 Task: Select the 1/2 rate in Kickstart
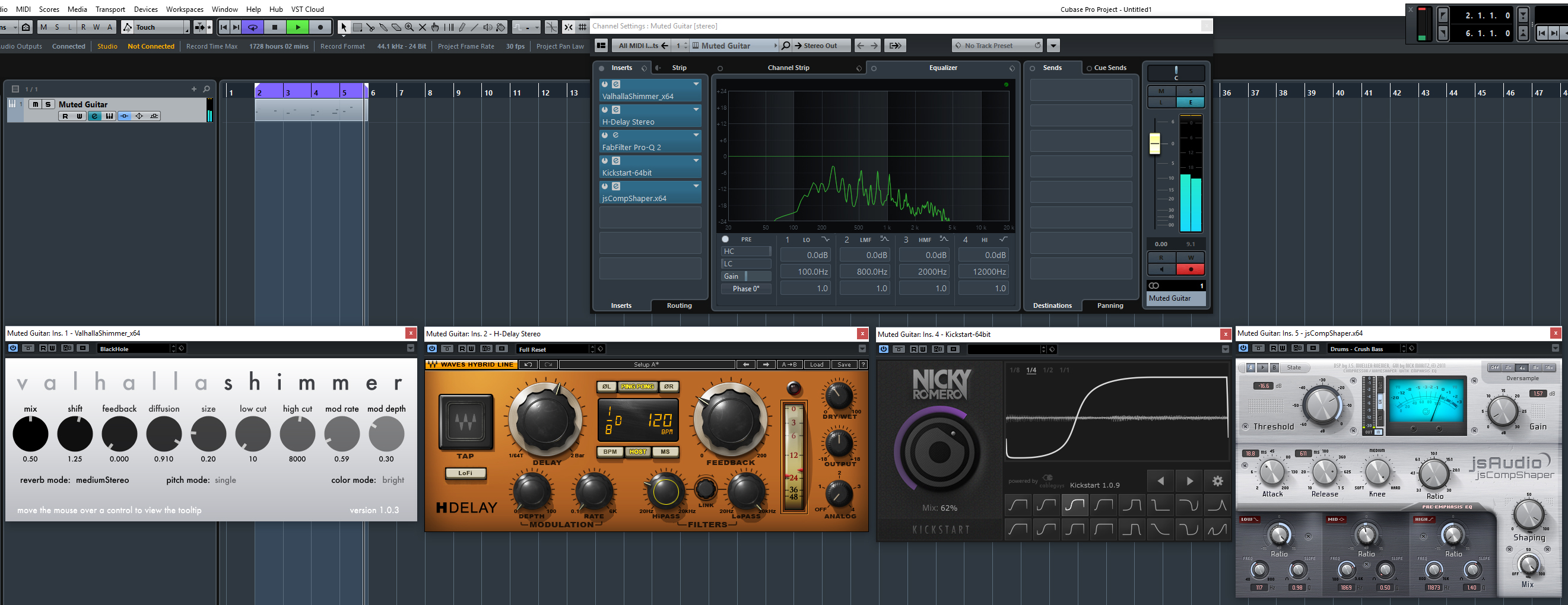pyautogui.click(x=1048, y=370)
